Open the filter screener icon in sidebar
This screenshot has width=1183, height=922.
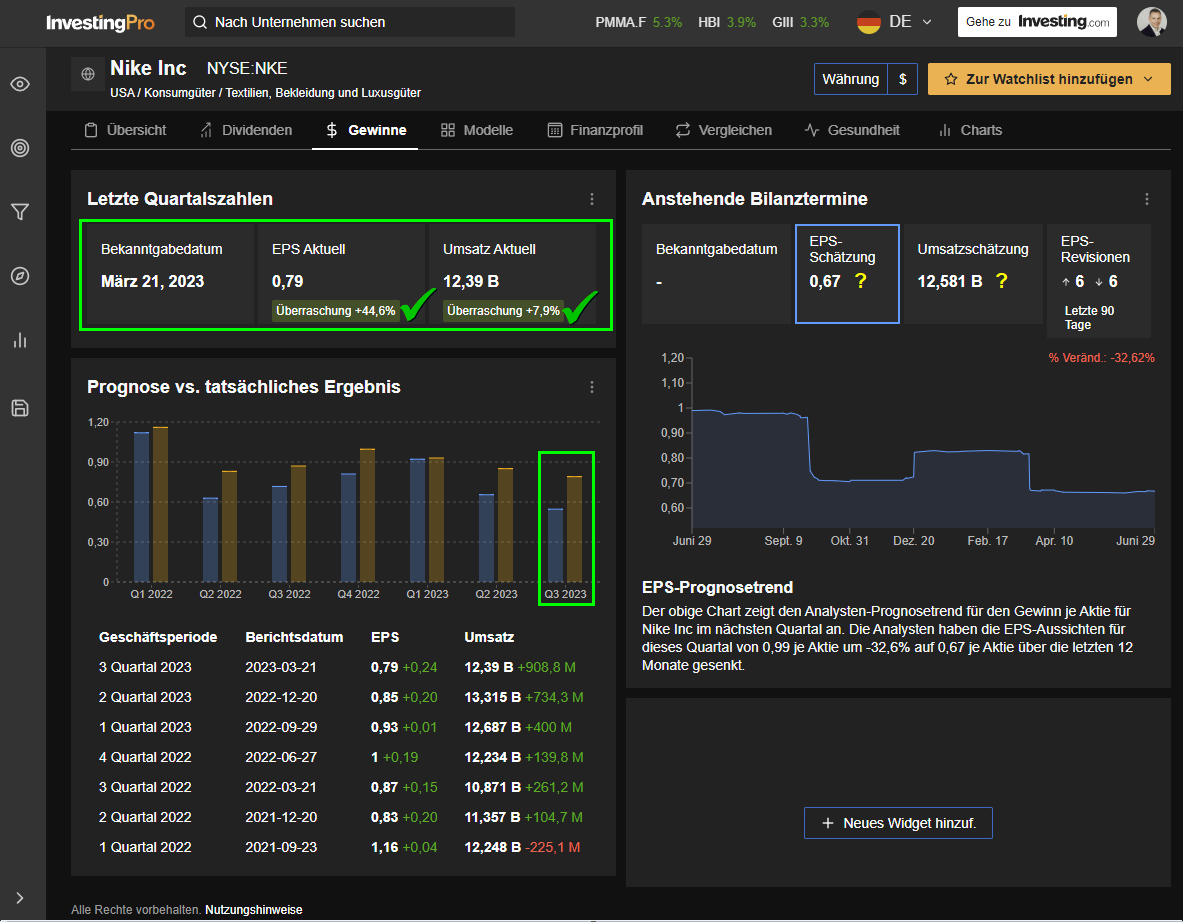[x=20, y=212]
